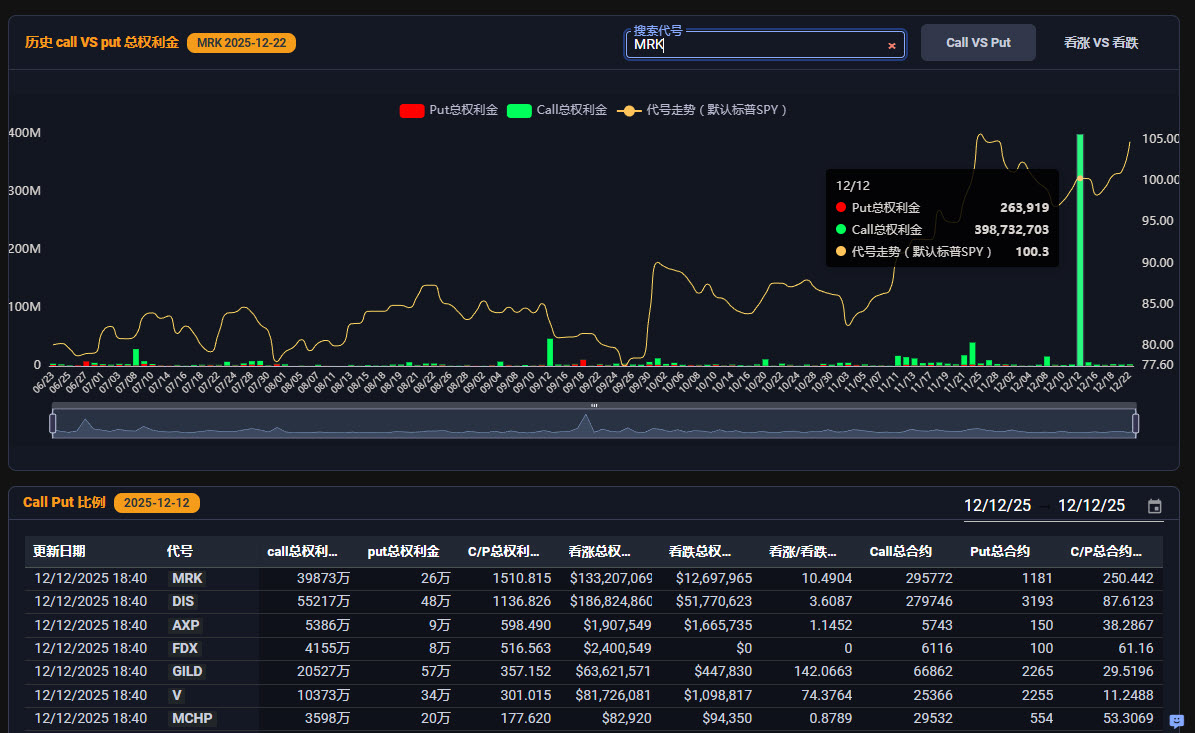This screenshot has height=733, width=1195.
Task: Open the chat widget icon at bottom right
Action: point(1176,721)
